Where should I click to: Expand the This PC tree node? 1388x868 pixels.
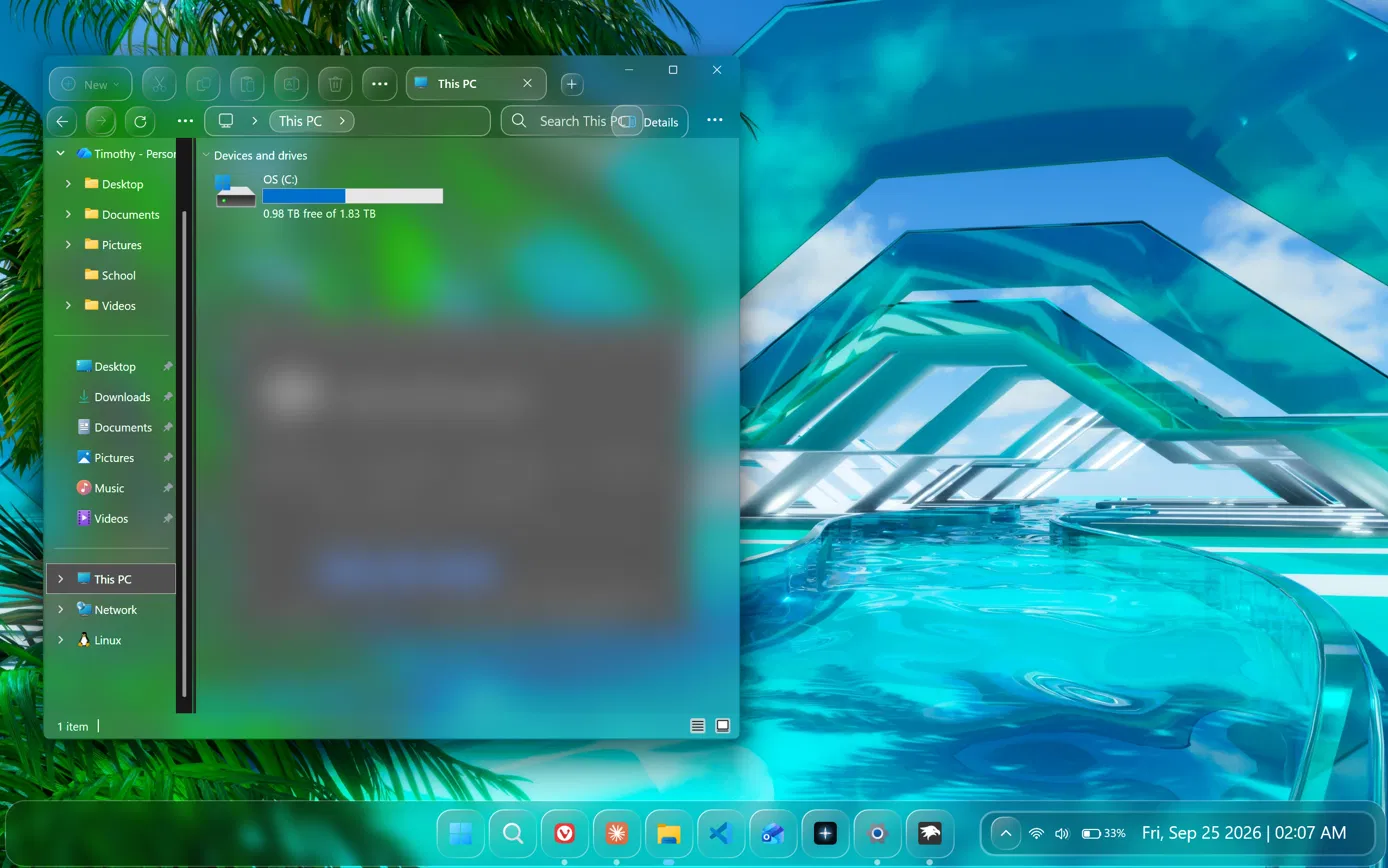click(61, 579)
